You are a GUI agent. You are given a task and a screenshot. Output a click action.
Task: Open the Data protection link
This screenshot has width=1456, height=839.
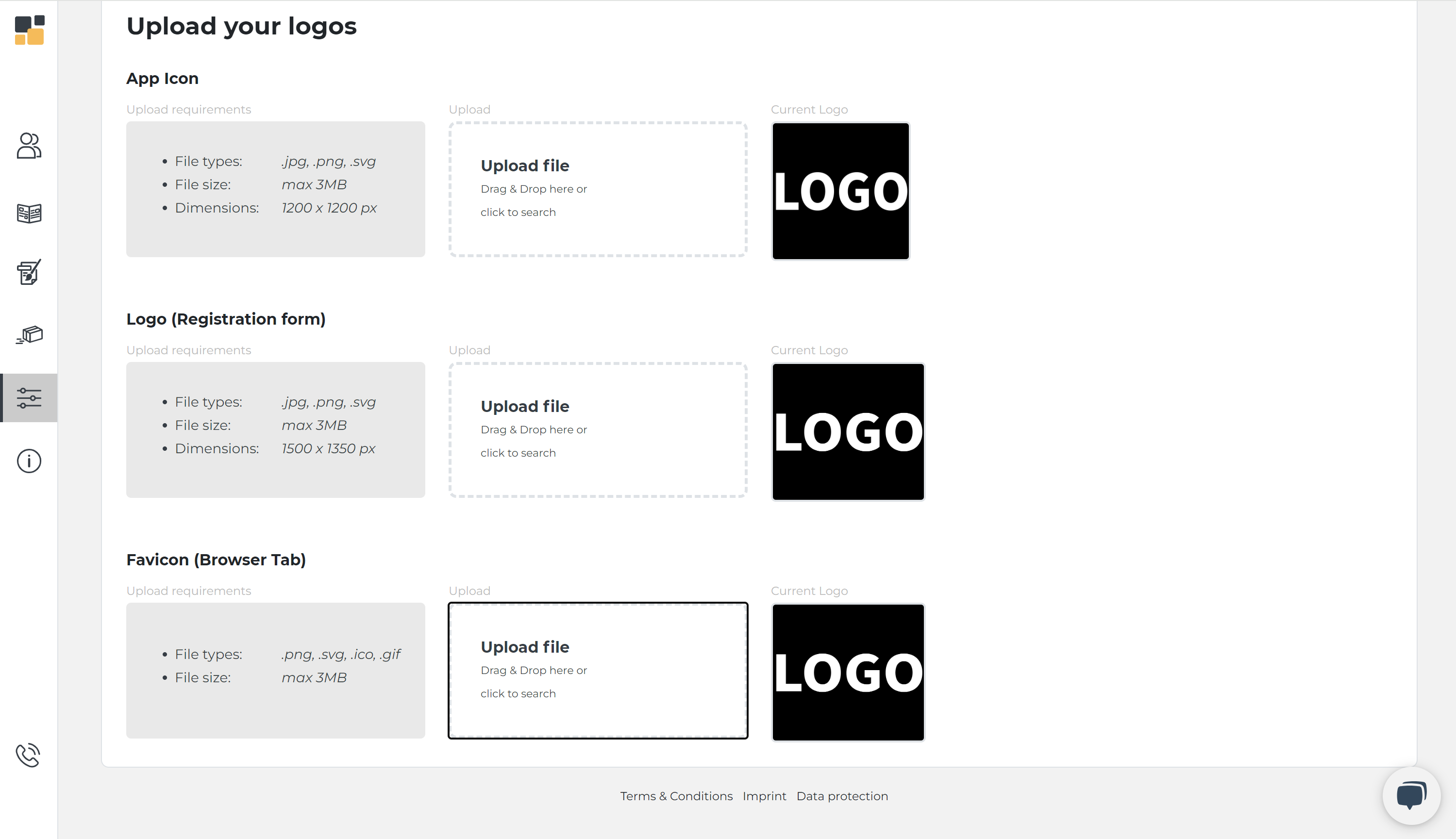(x=842, y=796)
